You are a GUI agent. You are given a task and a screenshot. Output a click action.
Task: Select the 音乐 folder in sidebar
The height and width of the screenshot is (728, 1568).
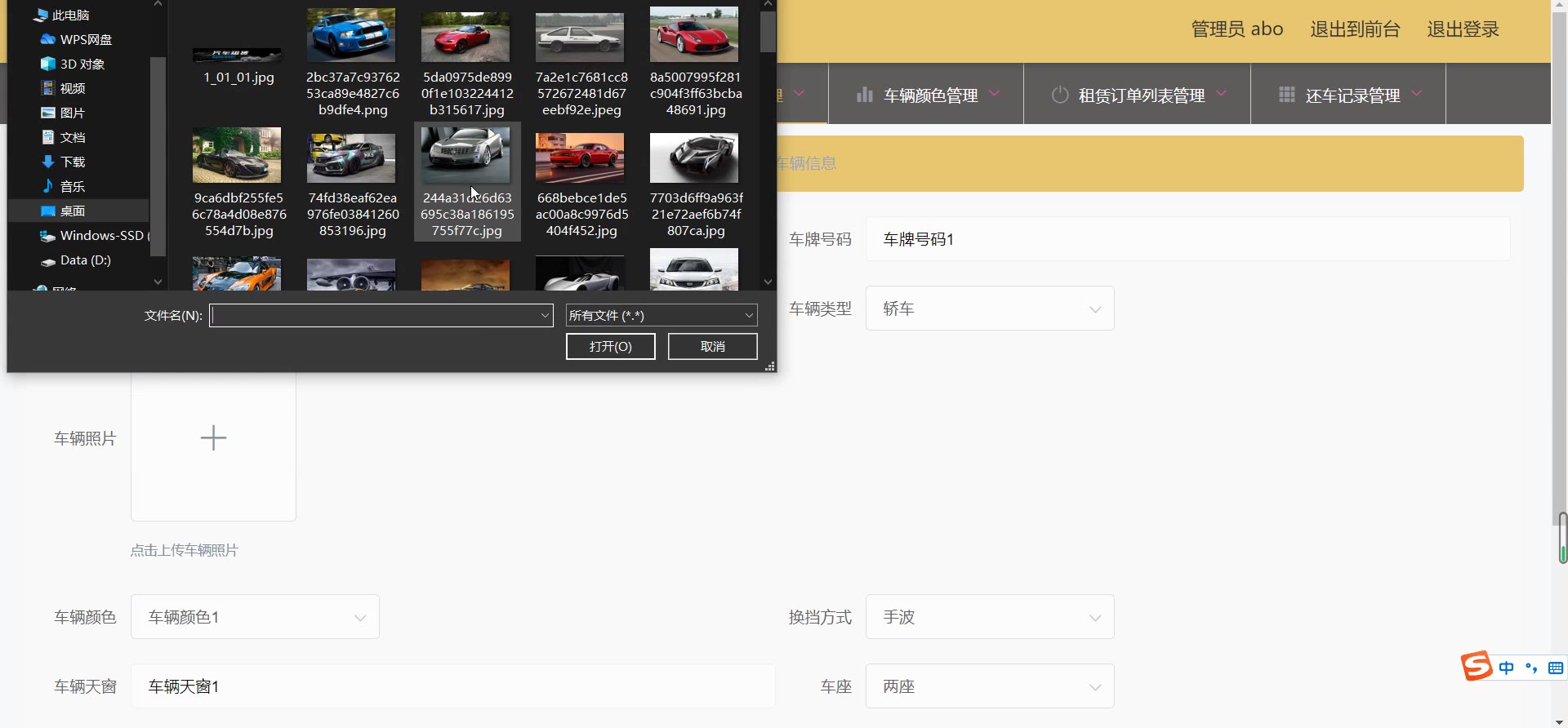(72, 186)
